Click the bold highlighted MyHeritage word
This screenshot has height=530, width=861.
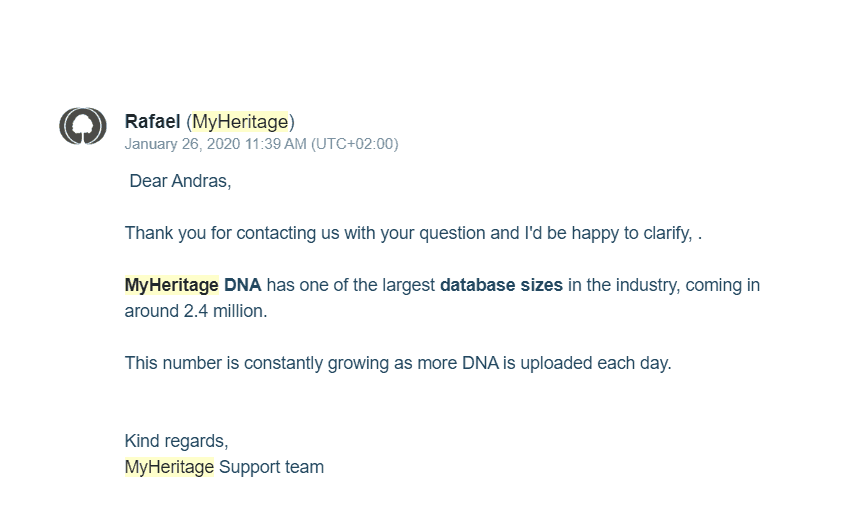coord(171,285)
